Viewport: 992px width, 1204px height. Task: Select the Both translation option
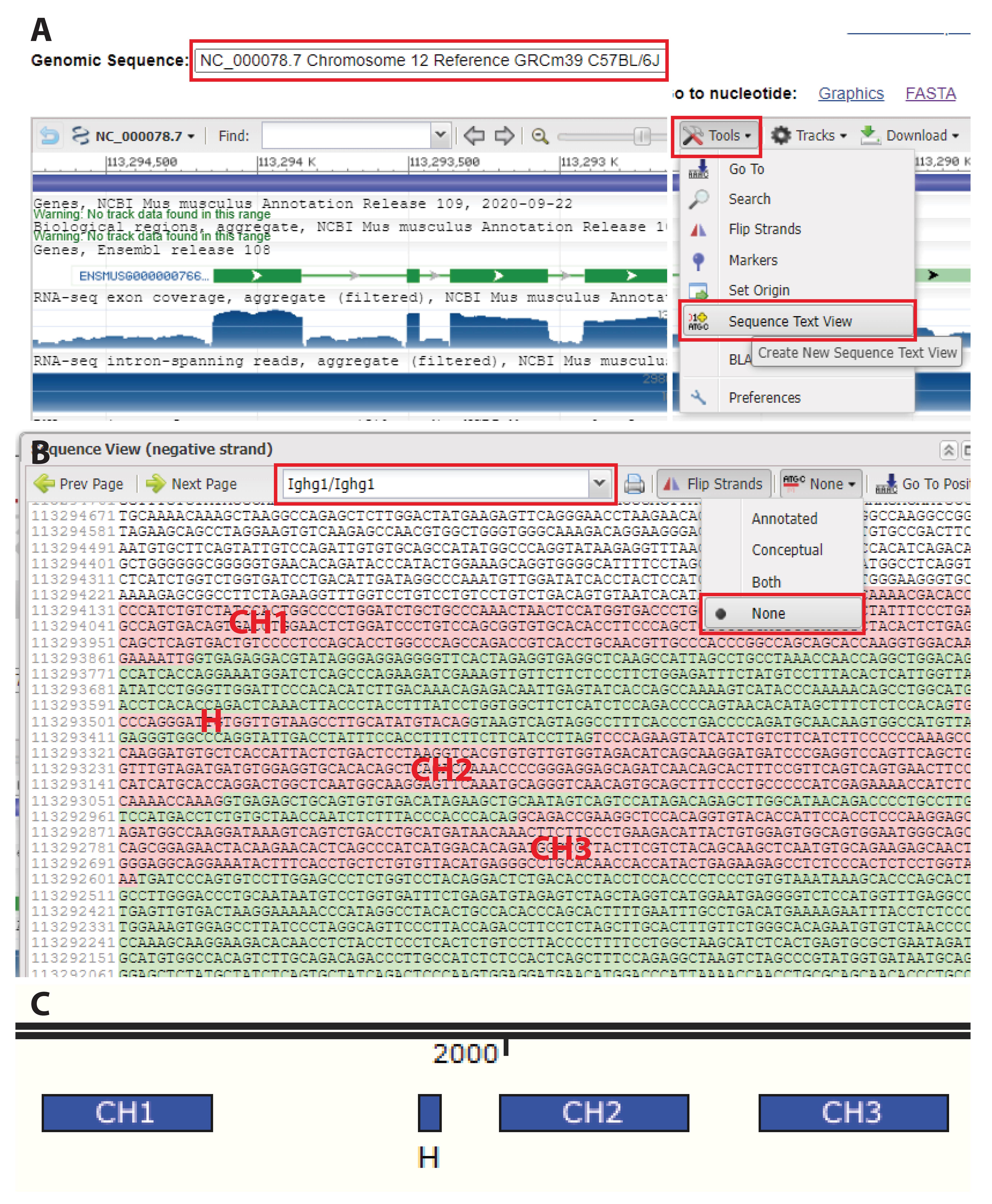point(766,582)
